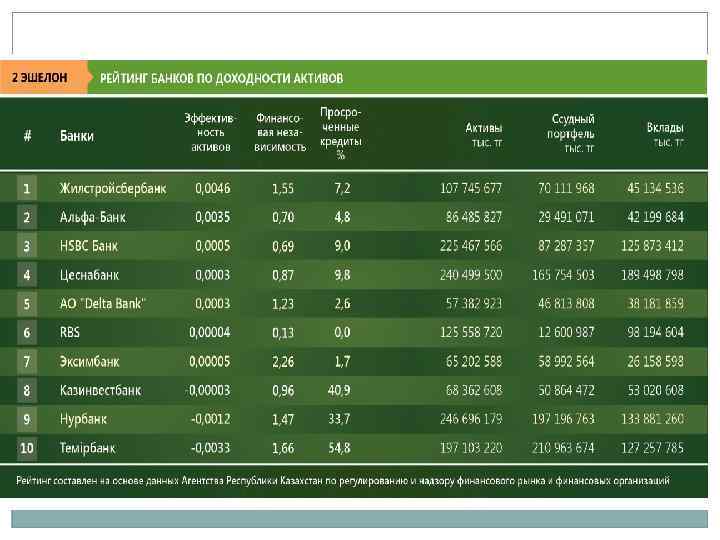This screenshot has height=540, width=720.
Task: Click the 'Эффективность активов' column header
Action: tap(210, 133)
